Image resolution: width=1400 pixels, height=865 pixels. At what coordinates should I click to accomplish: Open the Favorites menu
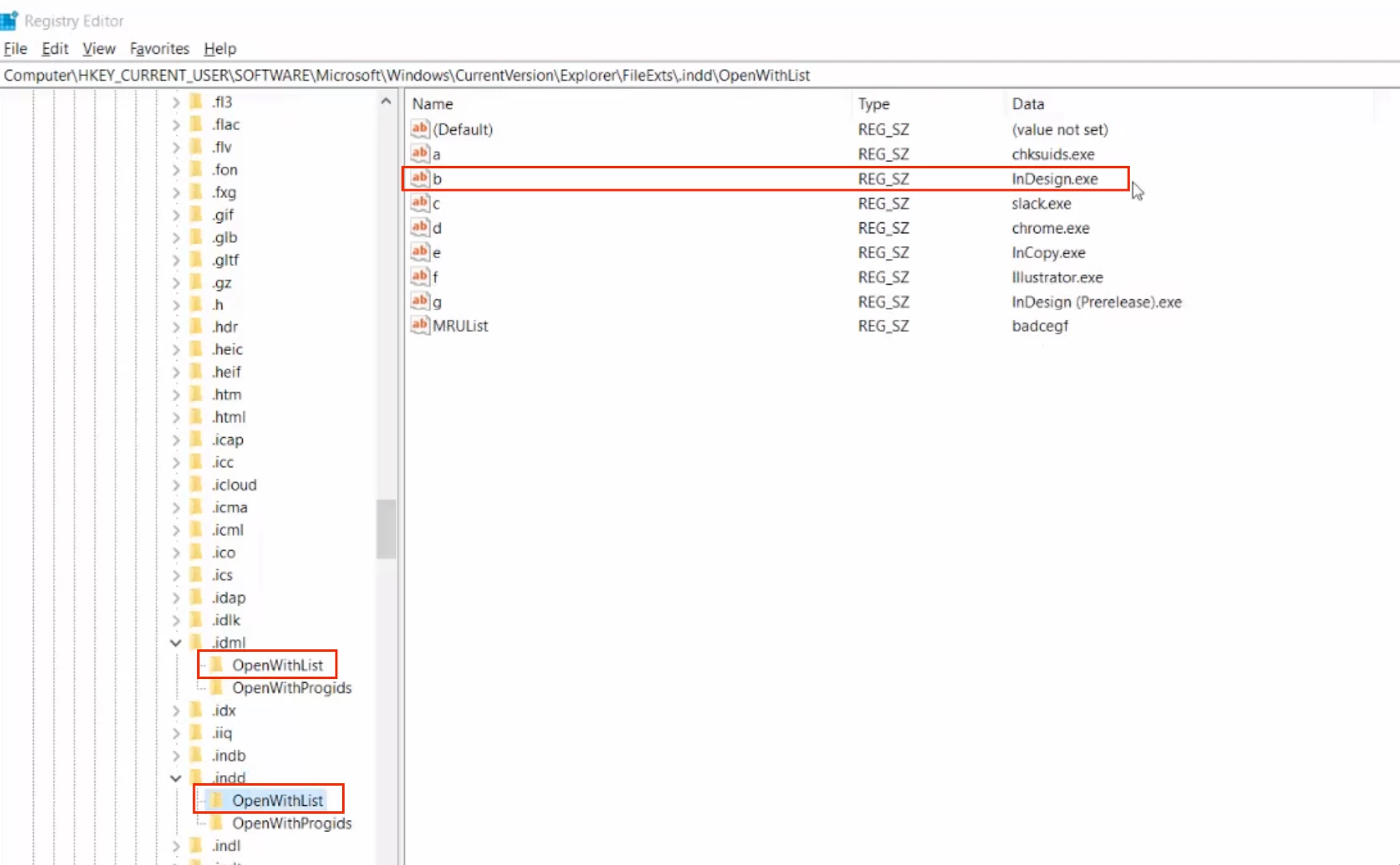pos(159,48)
